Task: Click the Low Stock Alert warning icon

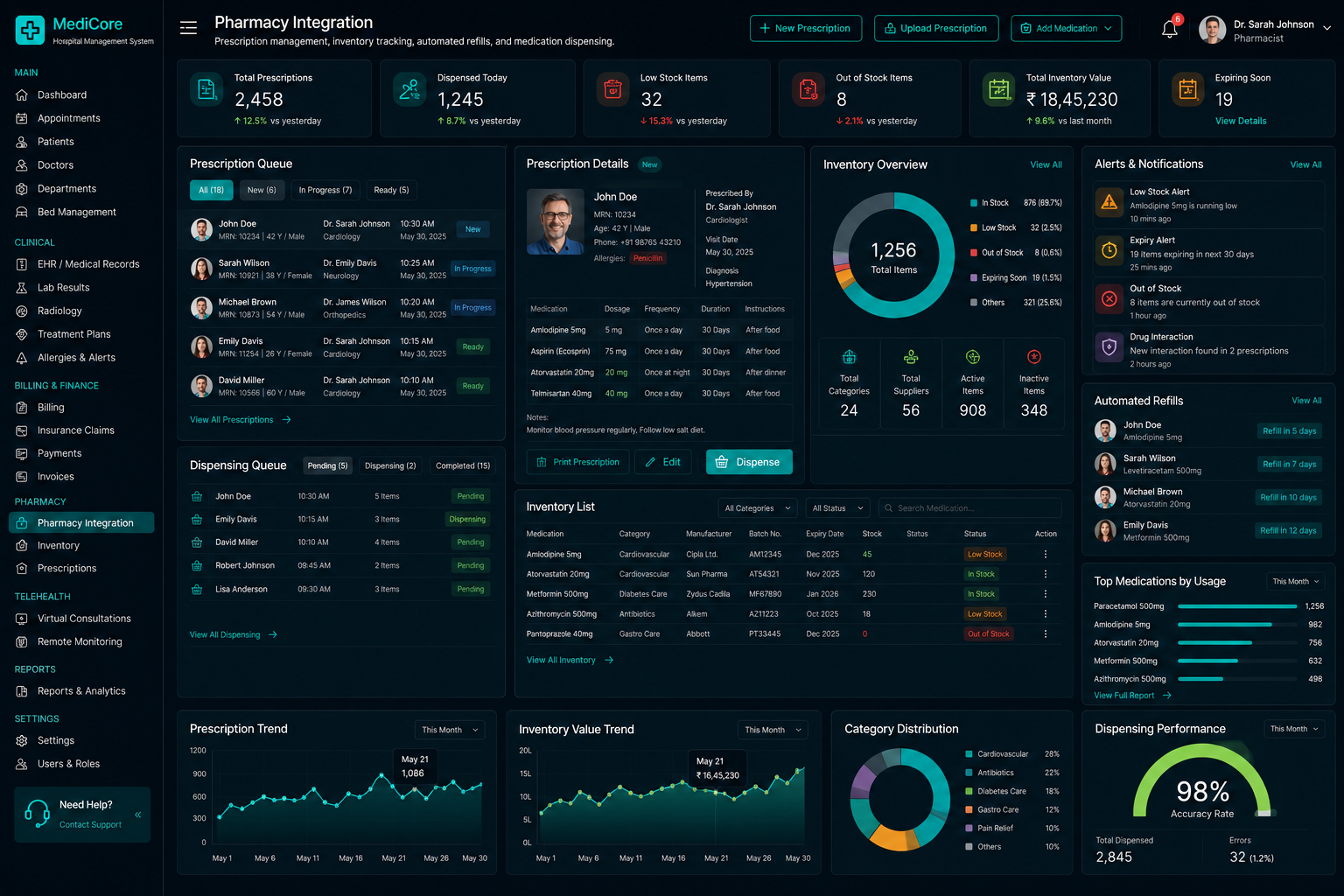Action: pyautogui.click(x=1109, y=202)
